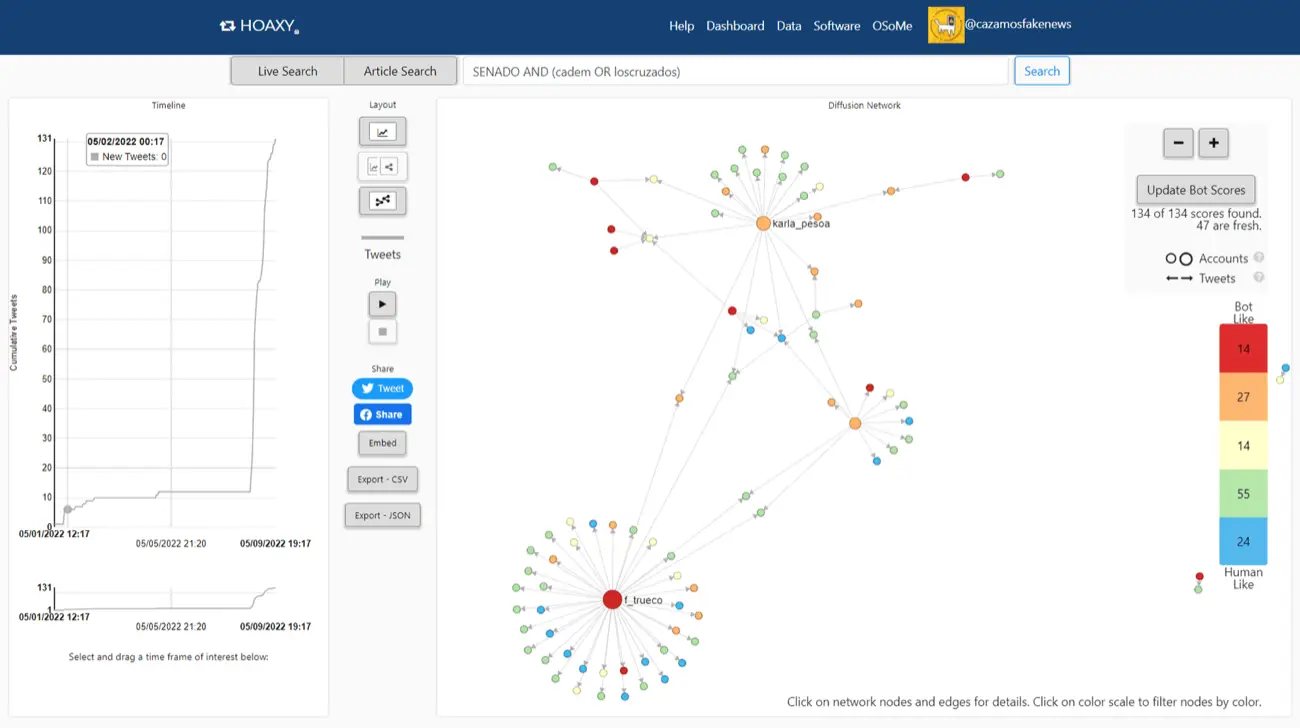Choose the combined timeline and network layout
This screenshot has height=728, width=1300.
coord(382,167)
